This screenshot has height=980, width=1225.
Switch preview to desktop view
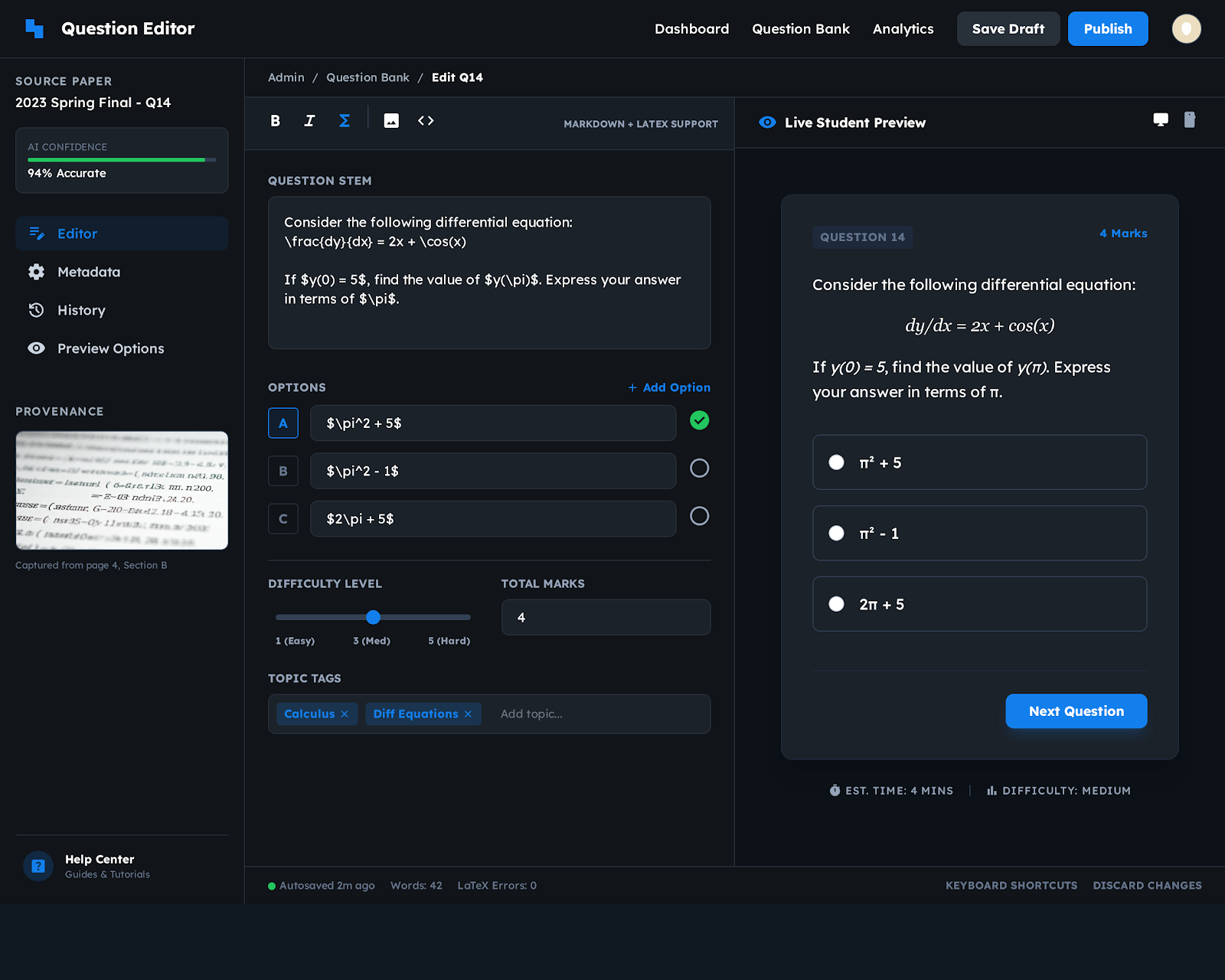(x=1160, y=120)
